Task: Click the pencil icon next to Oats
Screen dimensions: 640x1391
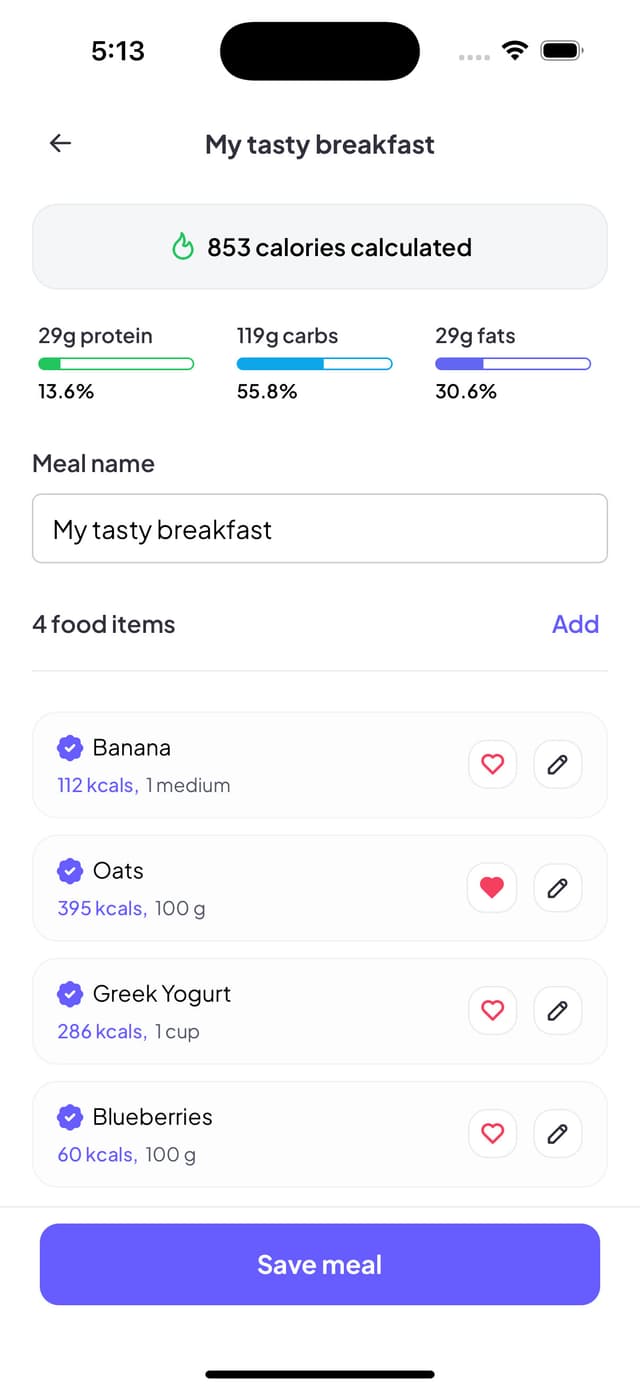Action: pos(557,887)
